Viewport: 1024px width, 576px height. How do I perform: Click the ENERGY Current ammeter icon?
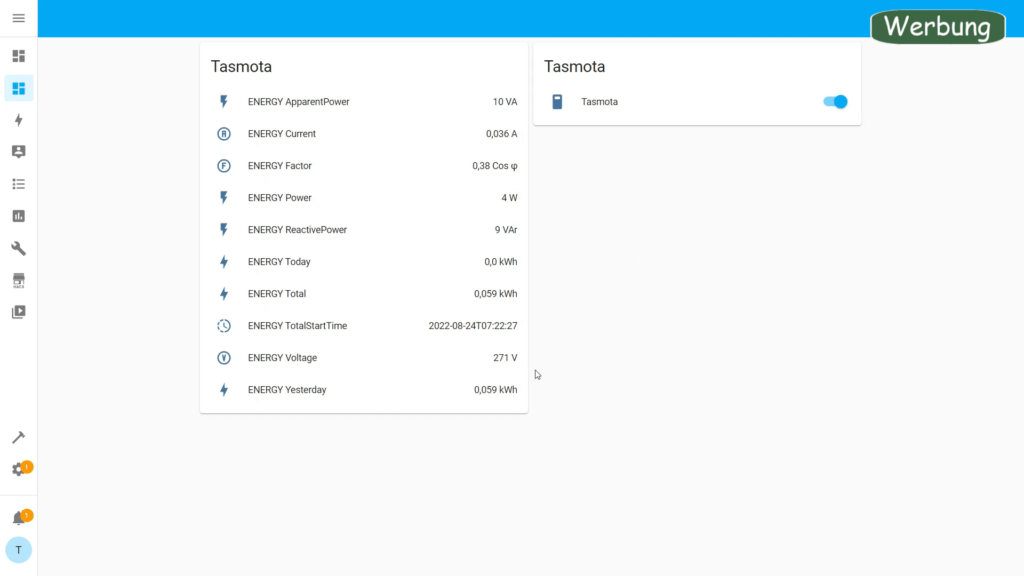point(224,134)
